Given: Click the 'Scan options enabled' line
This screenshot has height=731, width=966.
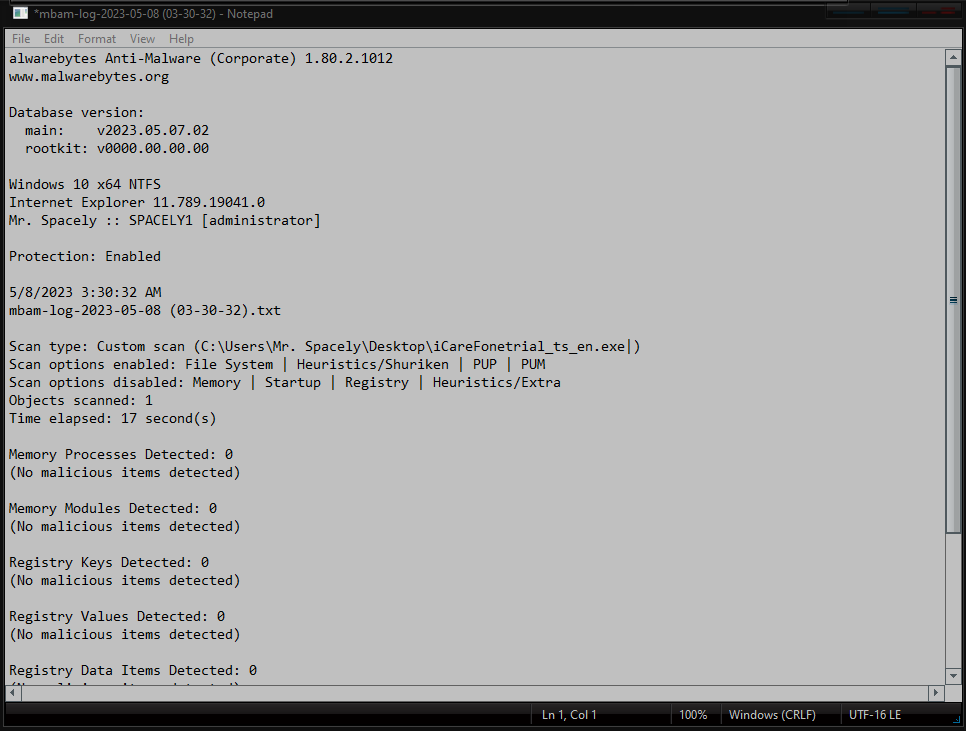Looking at the screenshot, I should 277,365.
